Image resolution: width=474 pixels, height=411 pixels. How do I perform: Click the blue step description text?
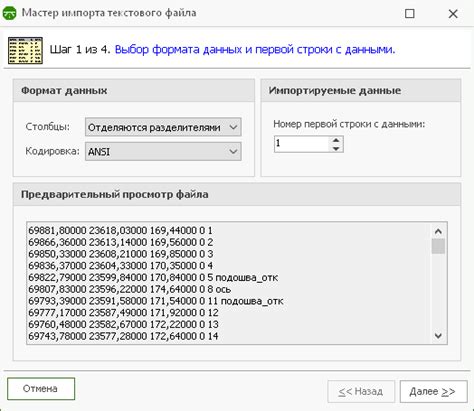tap(255, 50)
